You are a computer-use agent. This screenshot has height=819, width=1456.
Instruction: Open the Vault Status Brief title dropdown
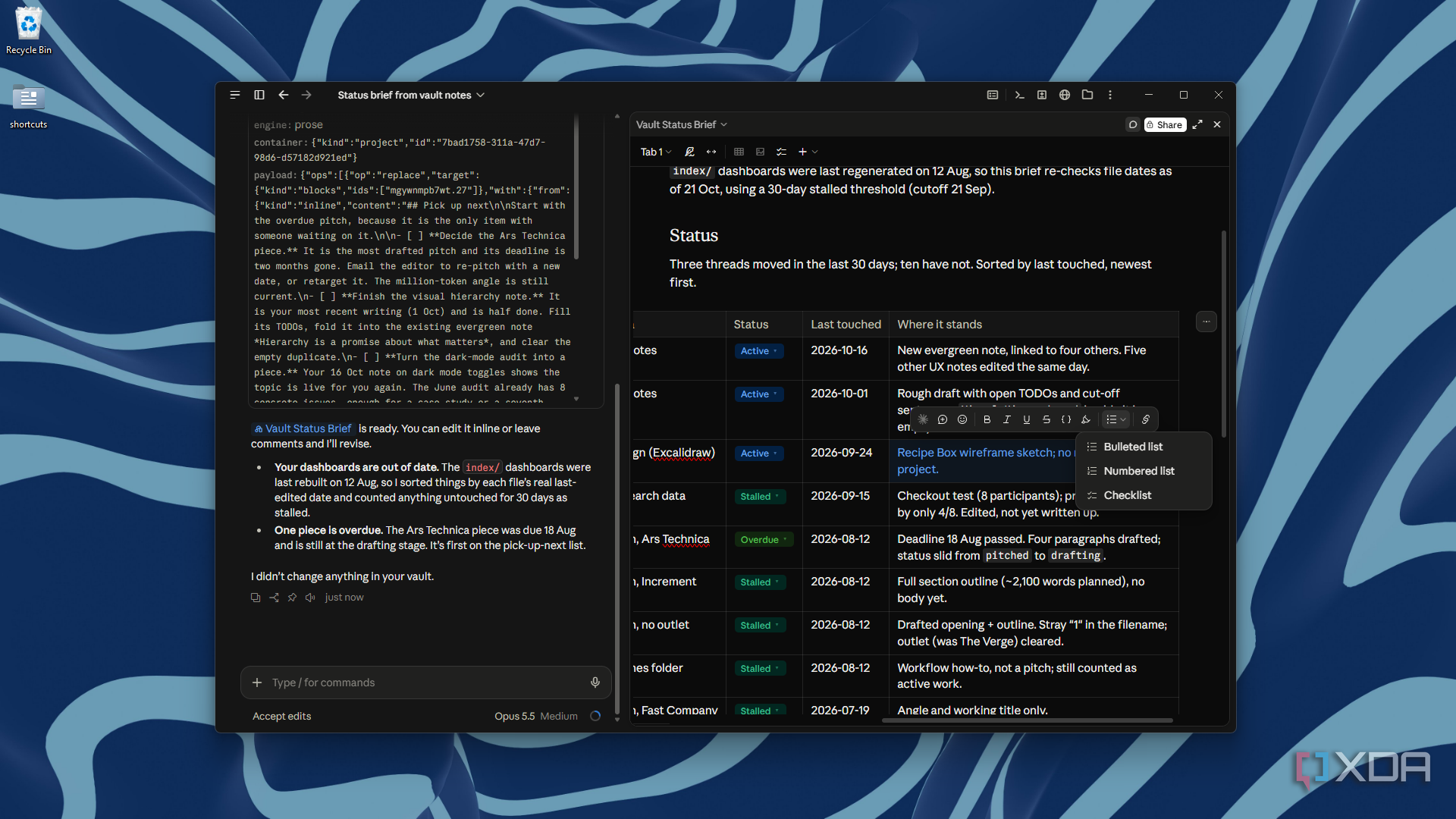pyautogui.click(x=681, y=124)
